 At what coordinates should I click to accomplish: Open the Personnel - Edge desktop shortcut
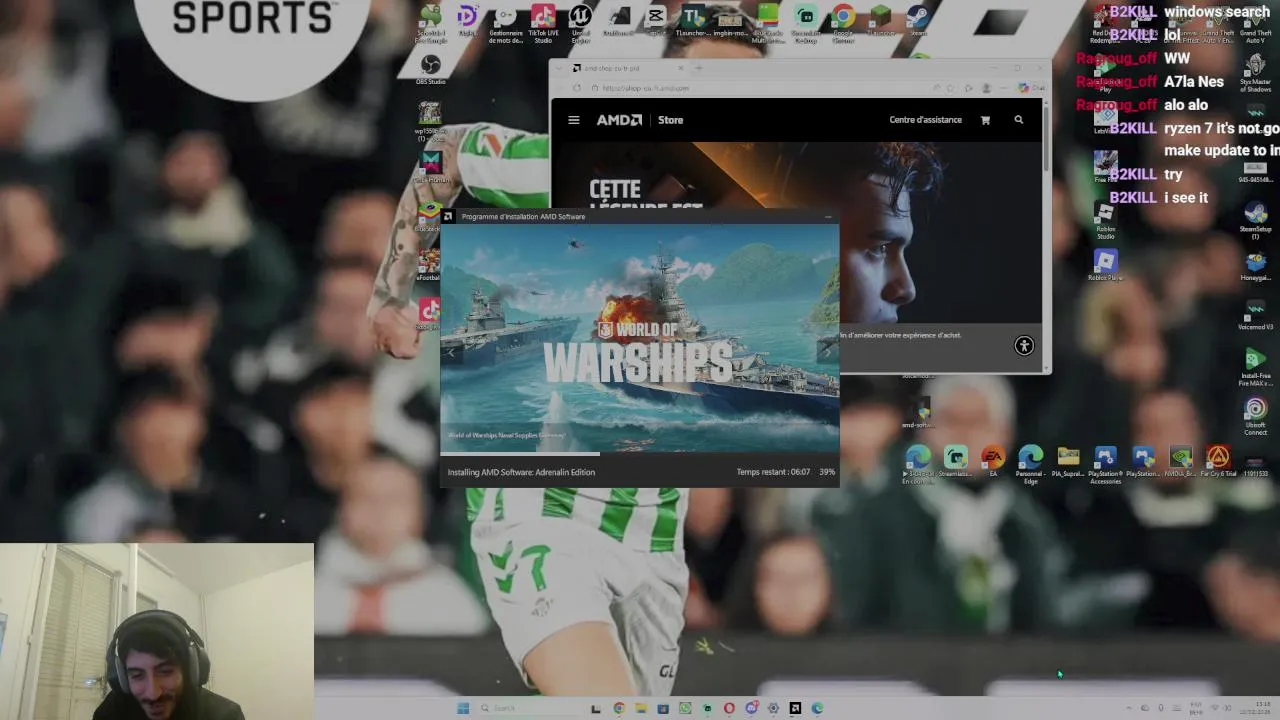click(x=1030, y=465)
